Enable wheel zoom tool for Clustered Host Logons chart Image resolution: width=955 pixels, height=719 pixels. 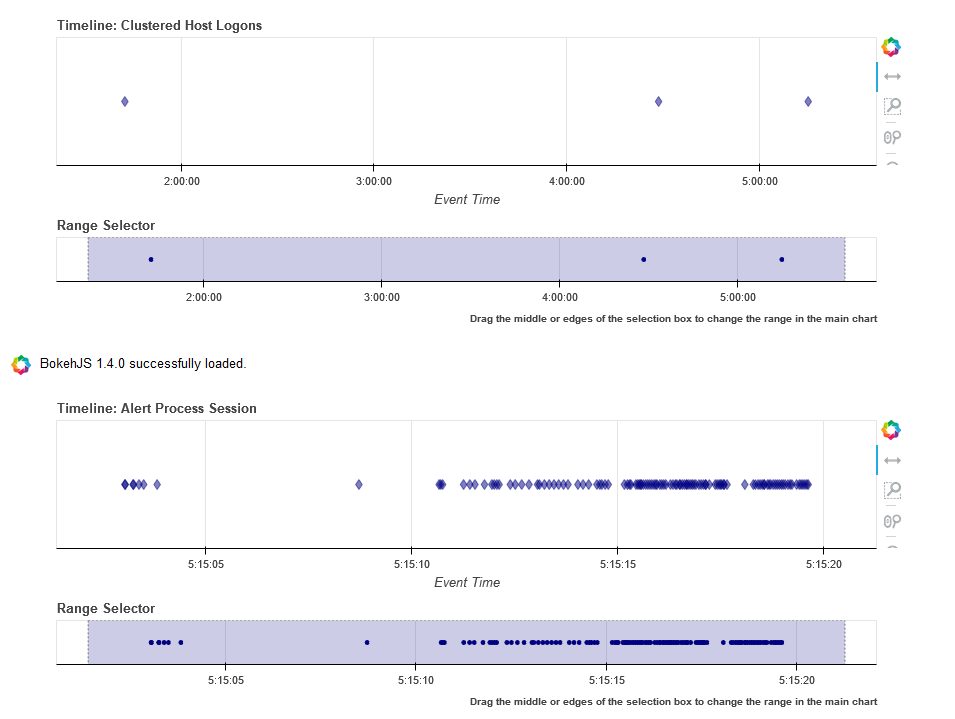point(892,138)
